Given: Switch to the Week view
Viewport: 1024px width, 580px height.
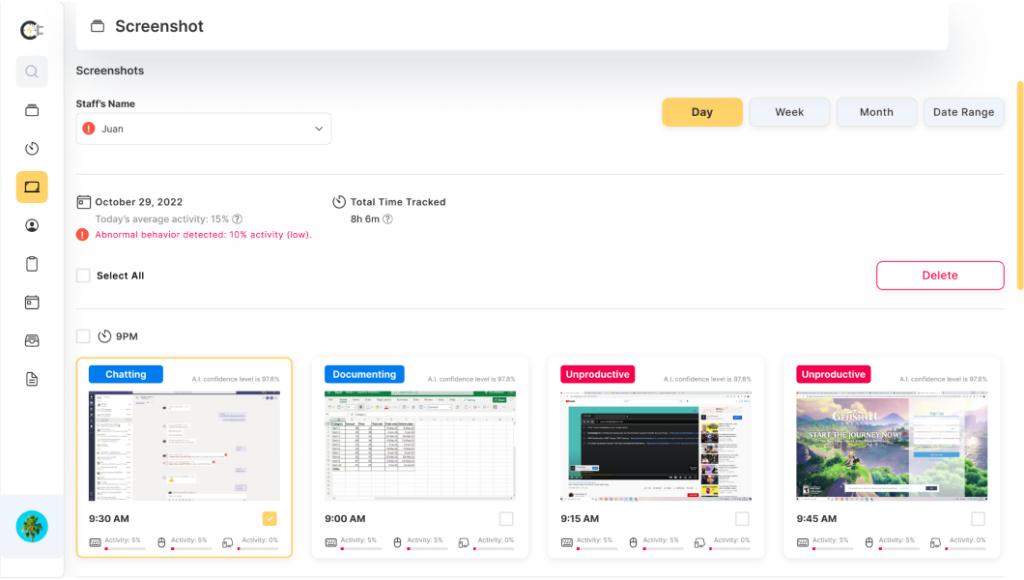Looking at the screenshot, I should [789, 112].
